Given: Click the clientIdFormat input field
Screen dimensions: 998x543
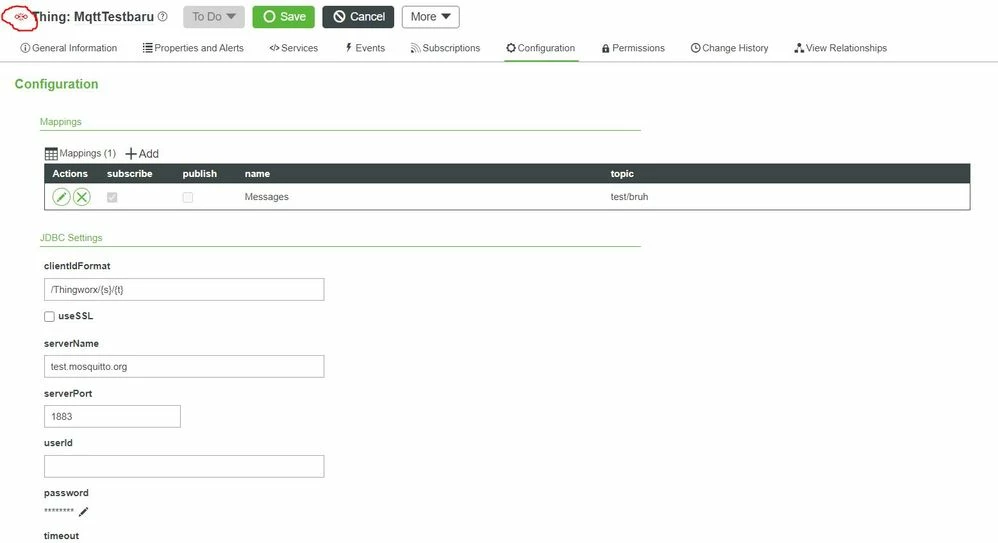Looking at the screenshot, I should click(184, 290).
